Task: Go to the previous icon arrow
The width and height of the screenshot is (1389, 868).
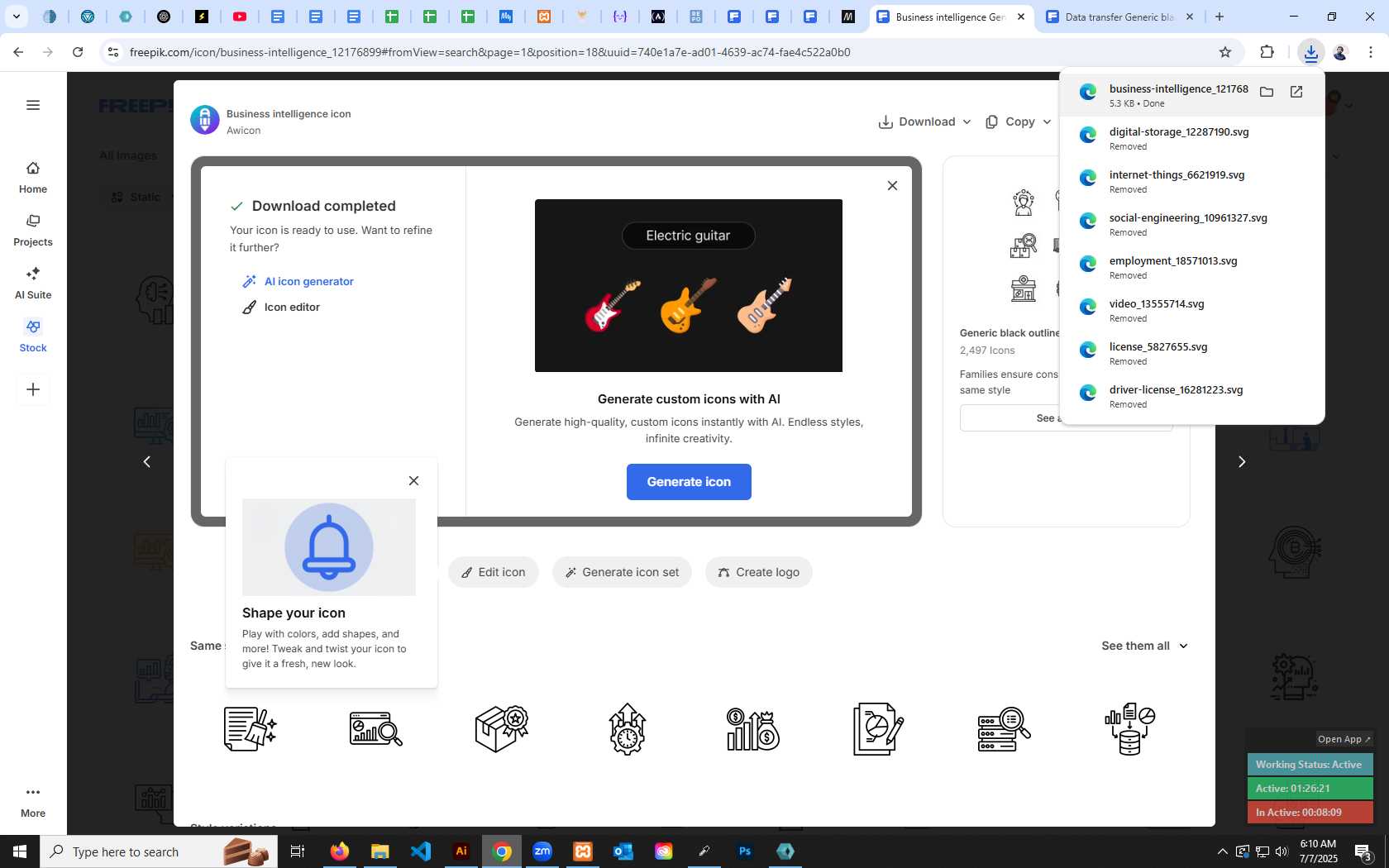Action: (147, 462)
